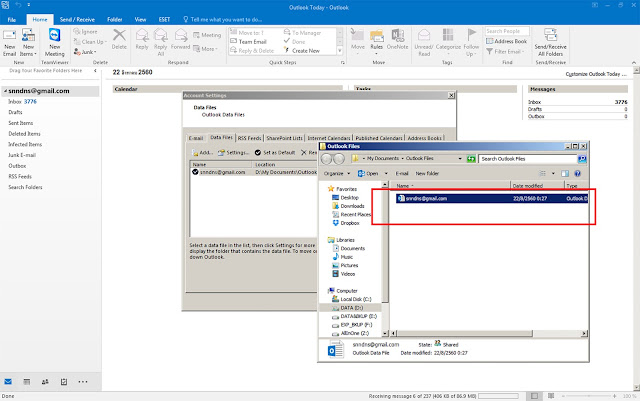Click the zoom slider in the status bar
This screenshot has width=640, height=401.
[589, 396]
